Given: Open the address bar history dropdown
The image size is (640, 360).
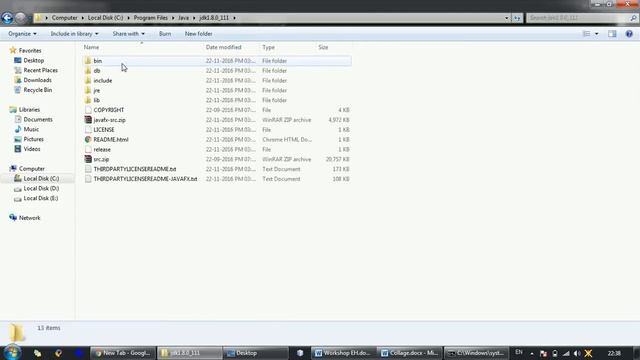Looking at the screenshot, I should pyautogui.click(x=507, y=18).
